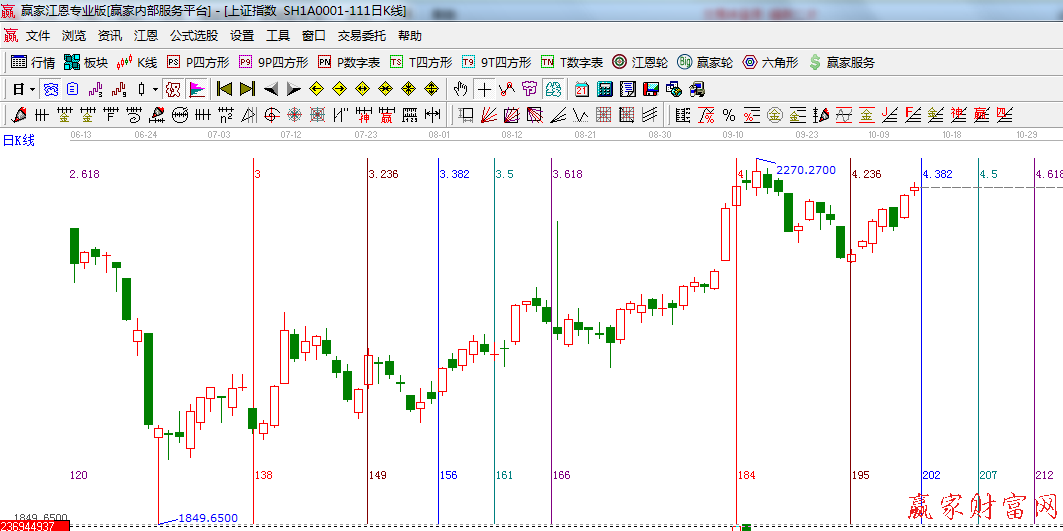Open the 交易委托 menu
This screenshot has height=531, width=1063.
point(361,35)
